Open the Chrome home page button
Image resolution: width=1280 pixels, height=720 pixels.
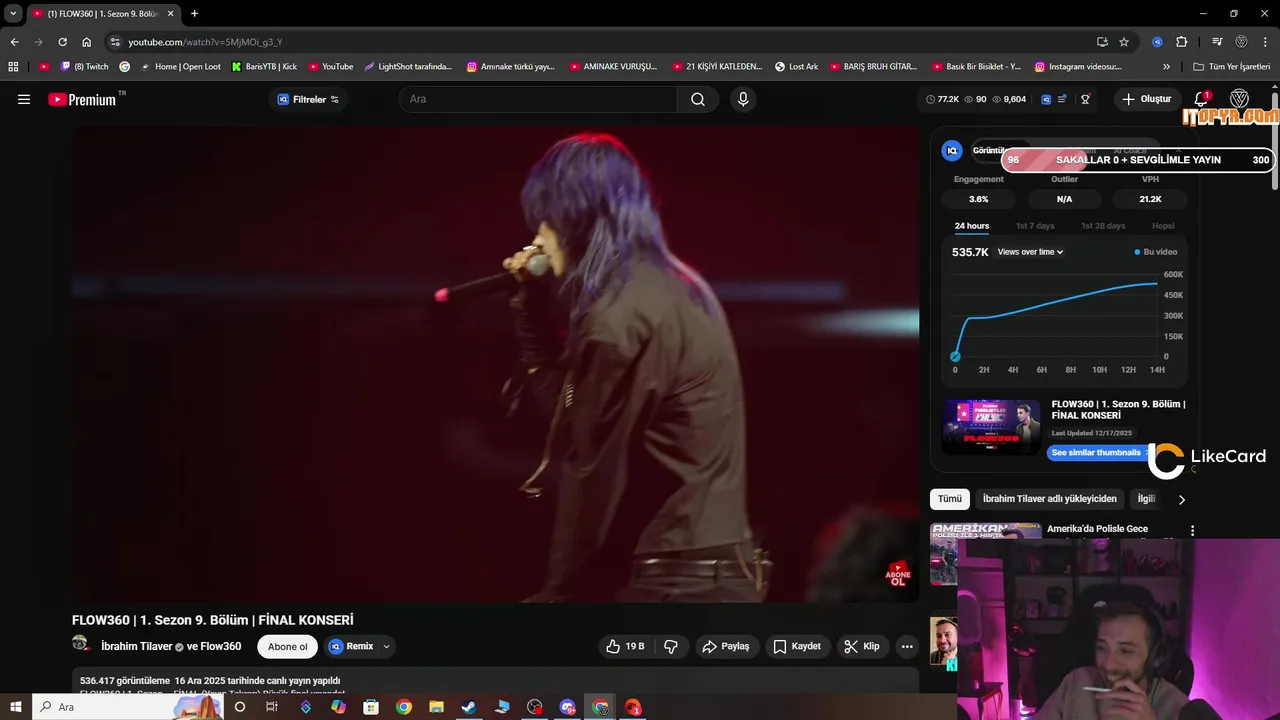click(86, 42)
